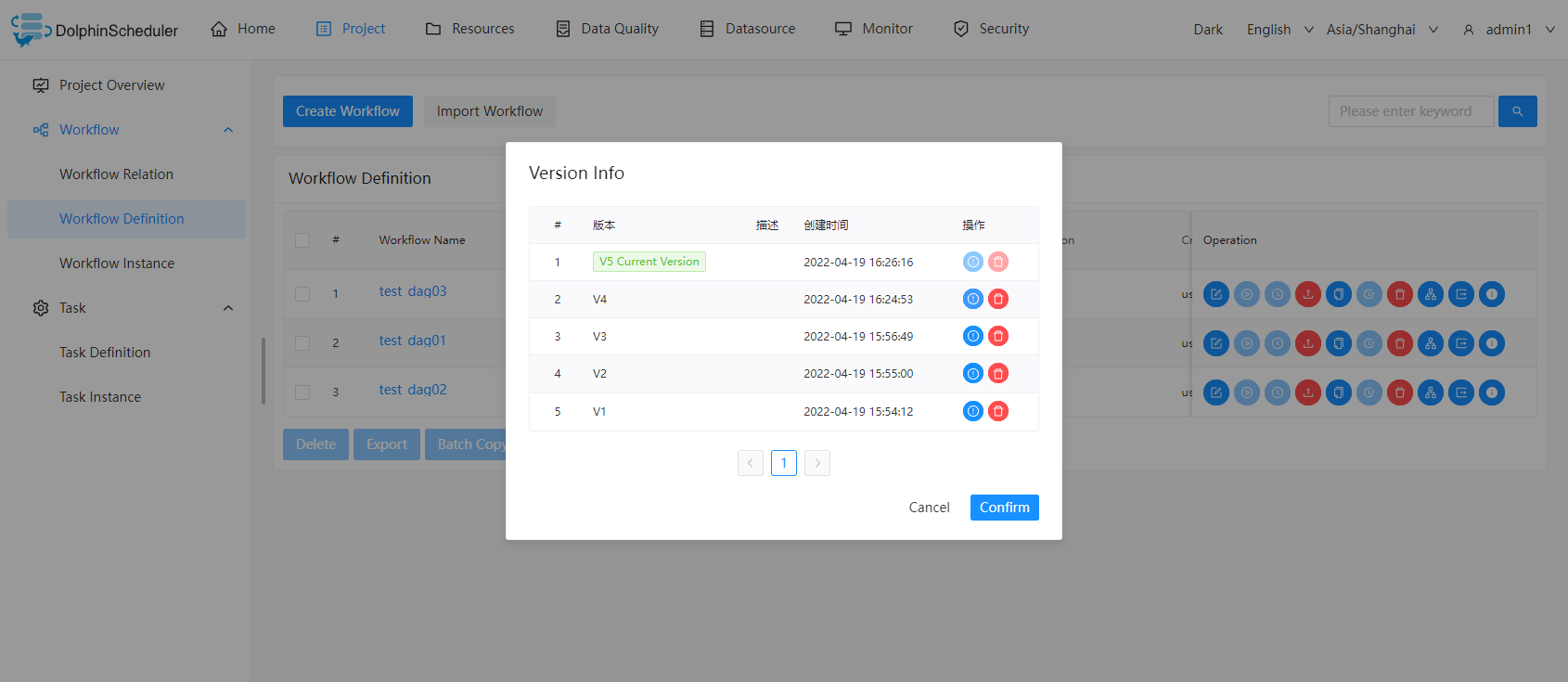Open the Security menu
This screenshot has width=1568, height=682.
(991, 29)
